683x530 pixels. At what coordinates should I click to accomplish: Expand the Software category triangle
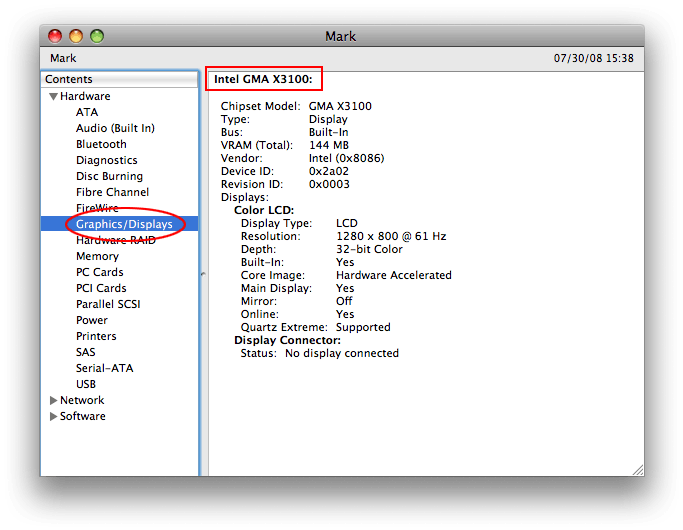pyautogui.click(x=52, y=416)
